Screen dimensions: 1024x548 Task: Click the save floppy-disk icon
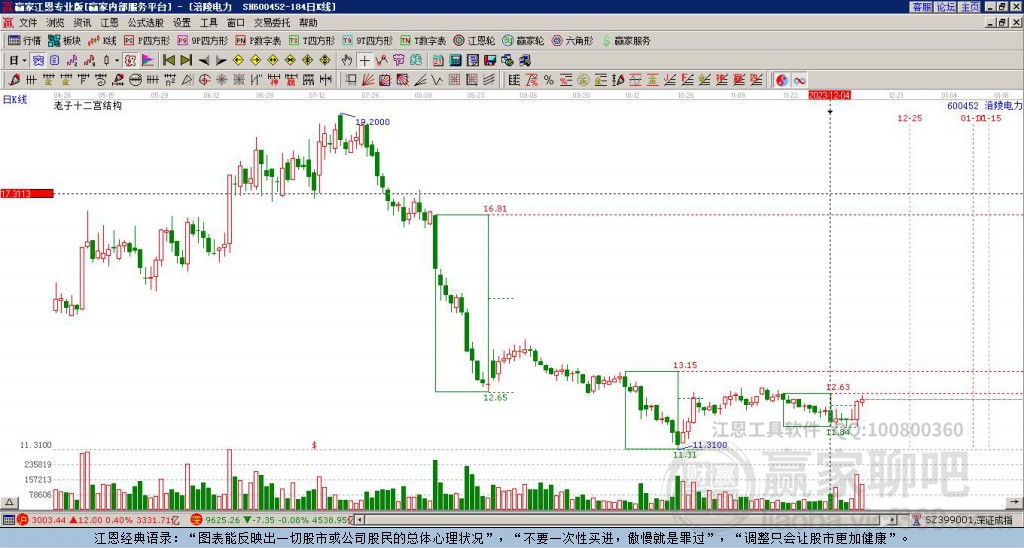point(490,61)
